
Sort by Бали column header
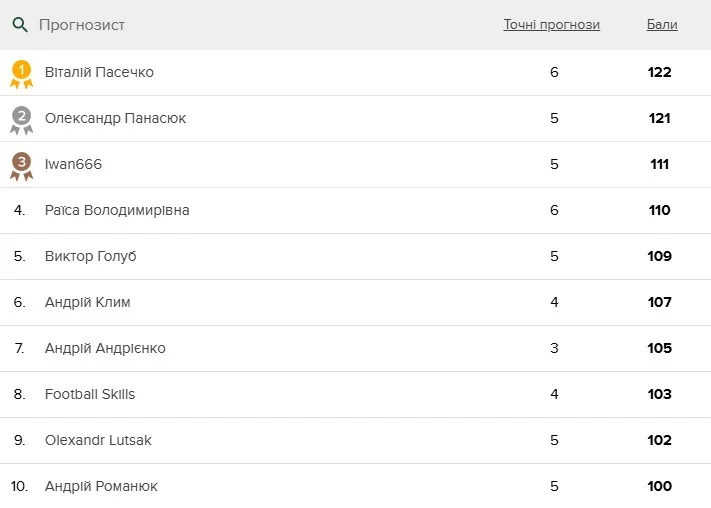(x=661, y=25)
